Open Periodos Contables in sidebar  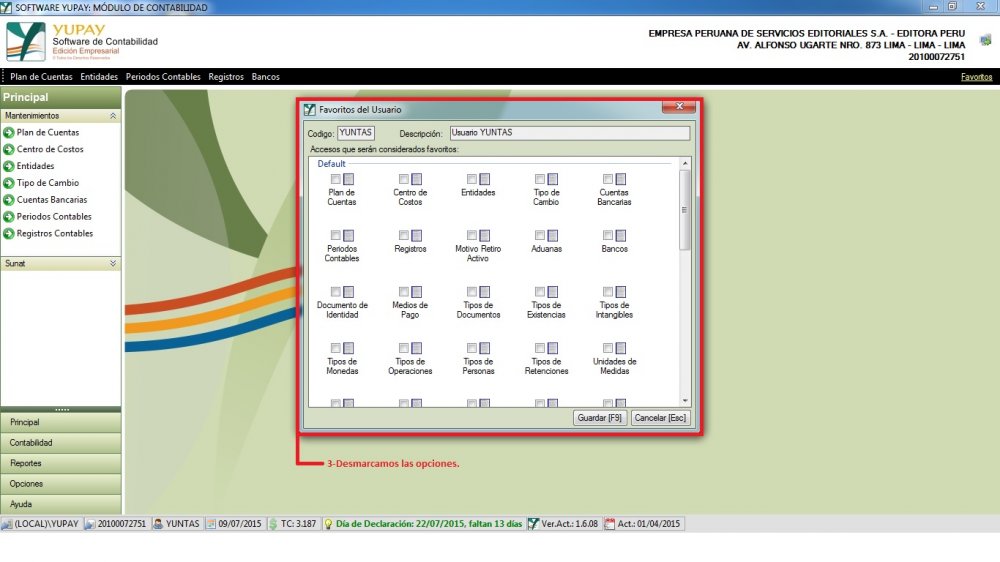click(54, 216)
